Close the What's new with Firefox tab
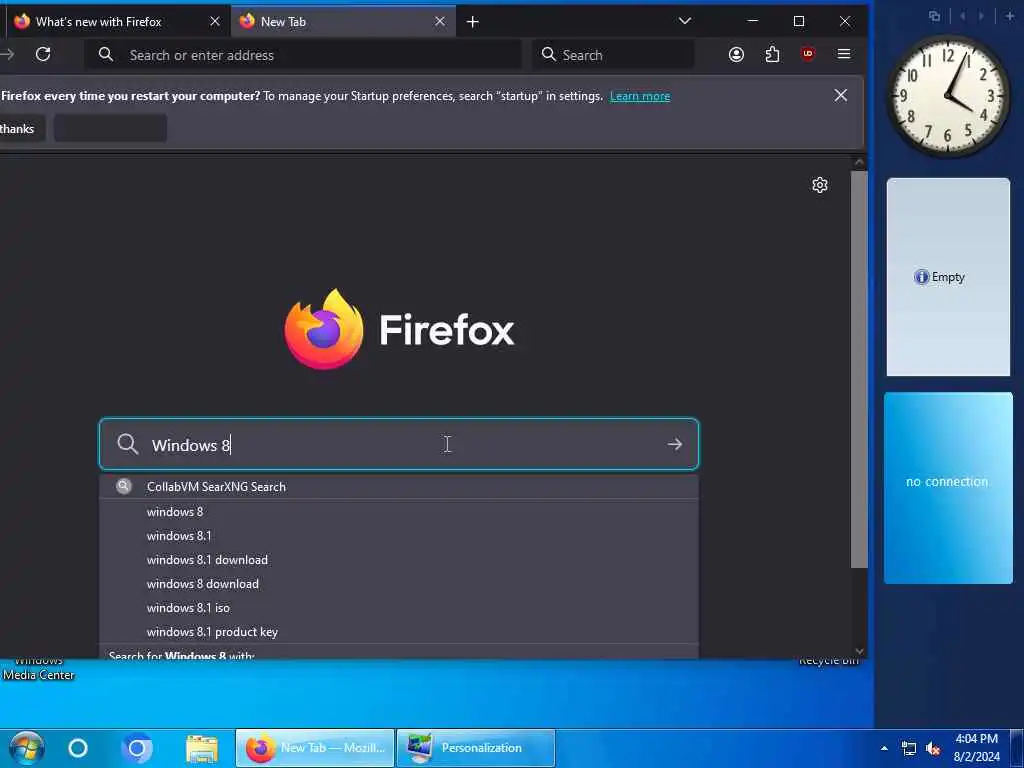 pos(215,22)
